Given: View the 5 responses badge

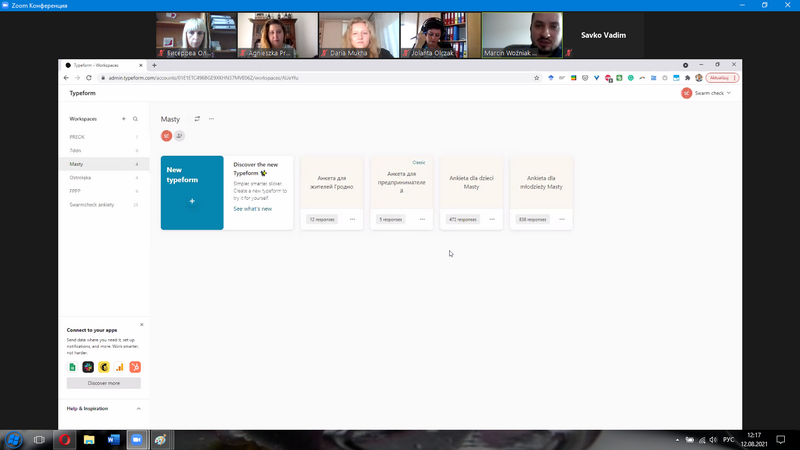Looking at the screenshot, I should [391, 219].
